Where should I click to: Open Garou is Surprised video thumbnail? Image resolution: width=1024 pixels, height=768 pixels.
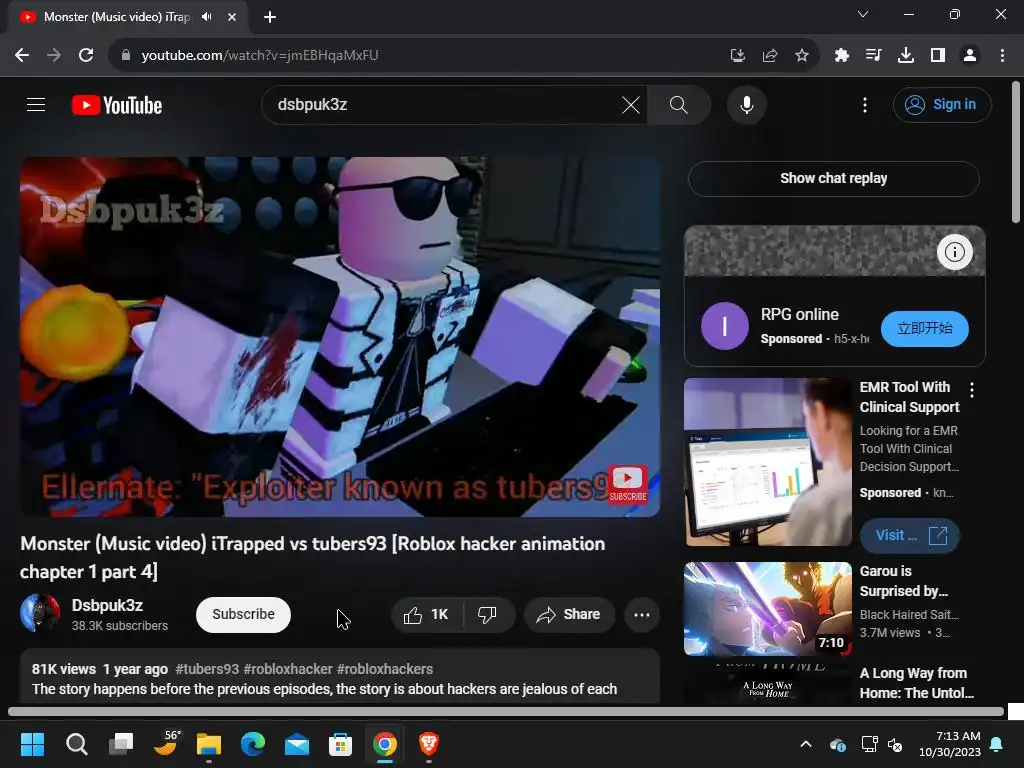767,609
